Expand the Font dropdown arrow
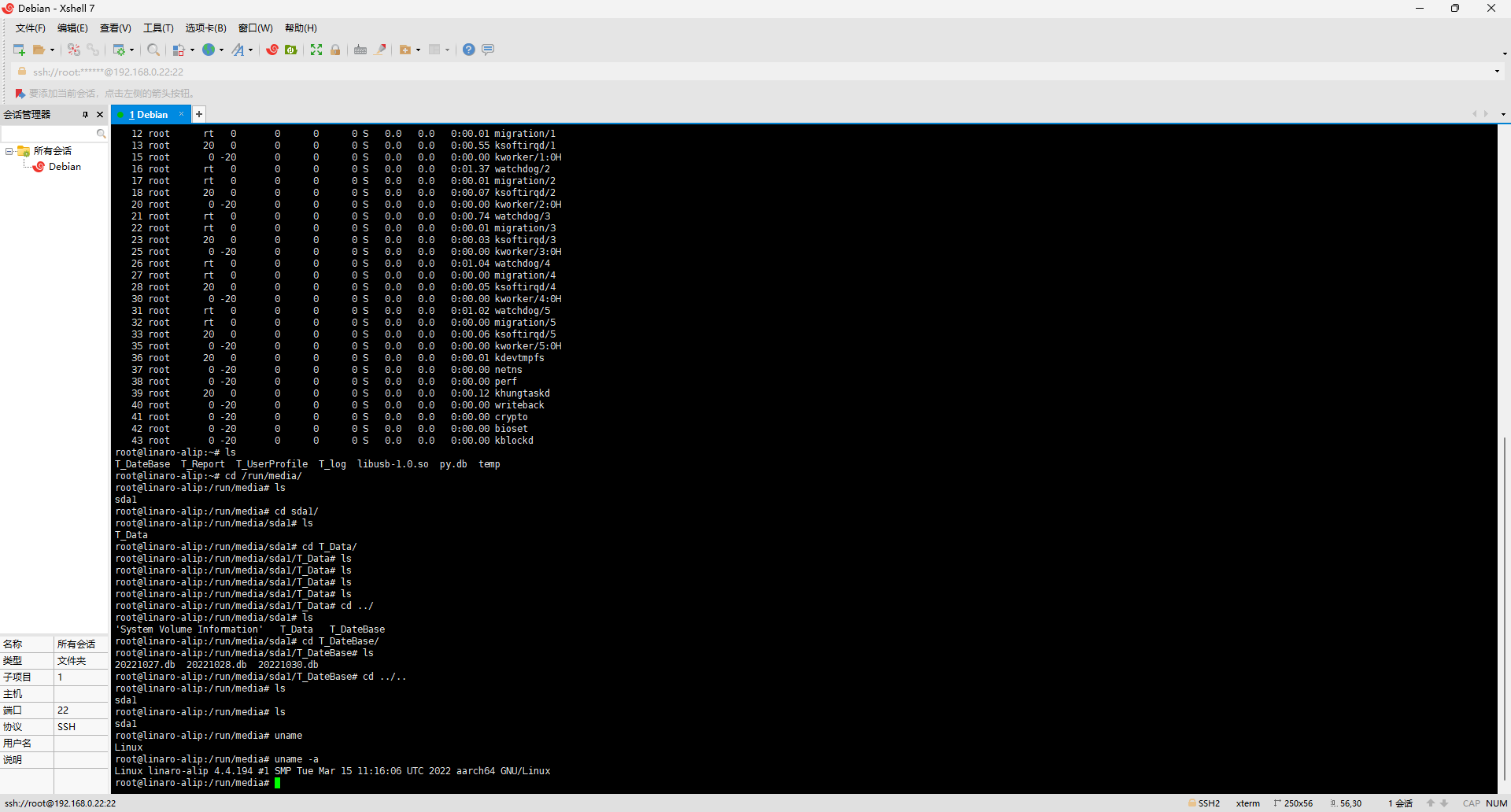 [x=251, y=50]
